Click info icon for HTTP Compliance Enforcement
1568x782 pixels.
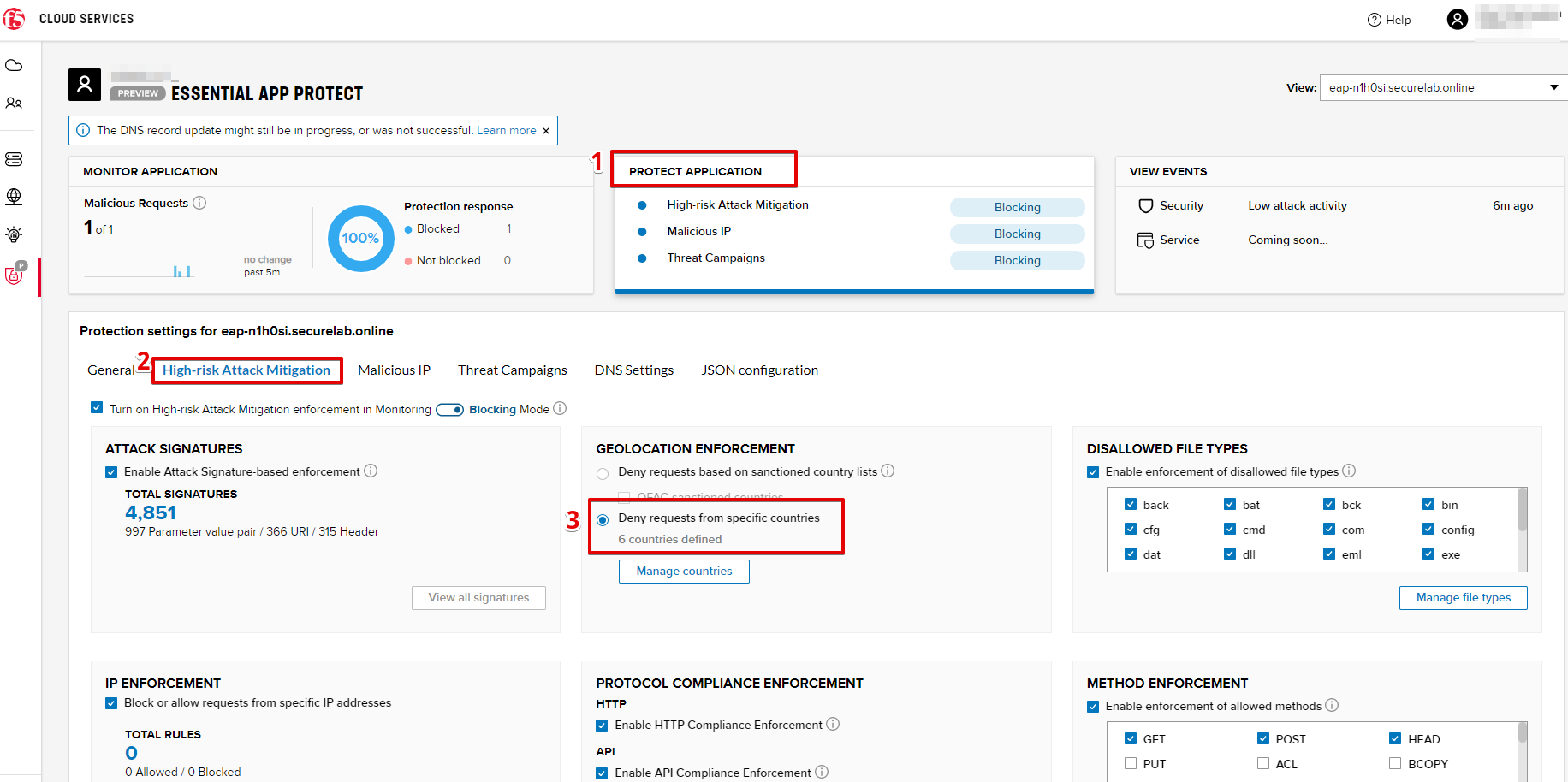[x=833, y=725]
